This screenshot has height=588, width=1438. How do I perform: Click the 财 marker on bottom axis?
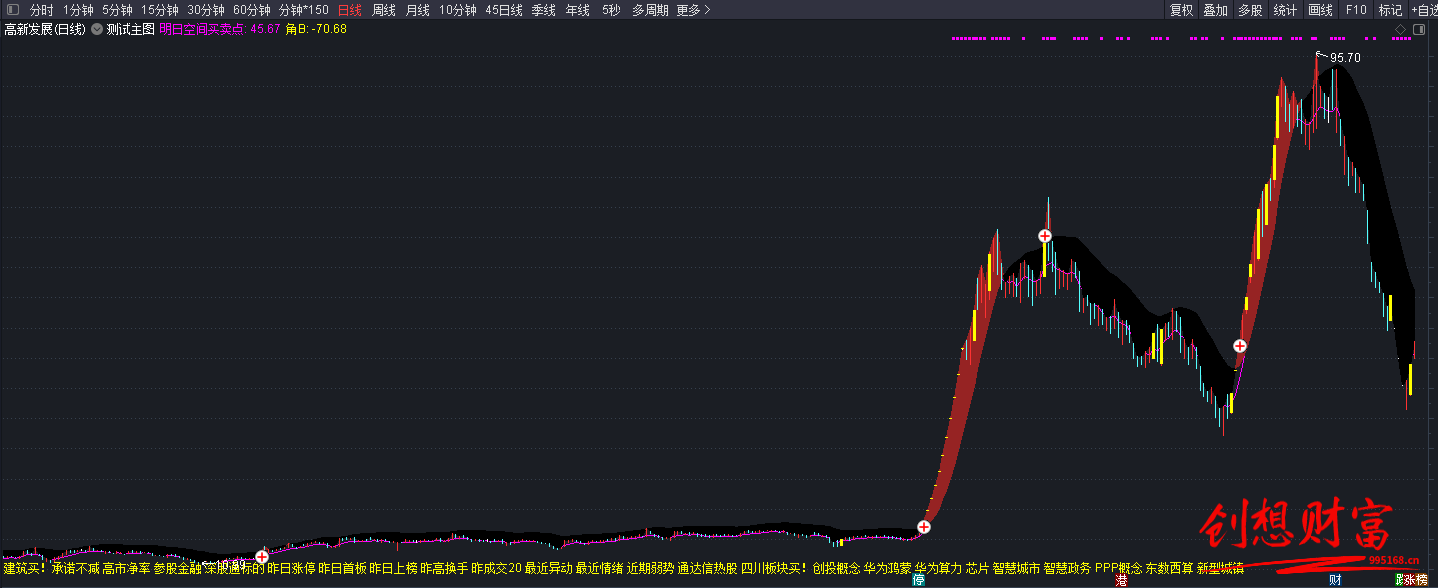1334,580
